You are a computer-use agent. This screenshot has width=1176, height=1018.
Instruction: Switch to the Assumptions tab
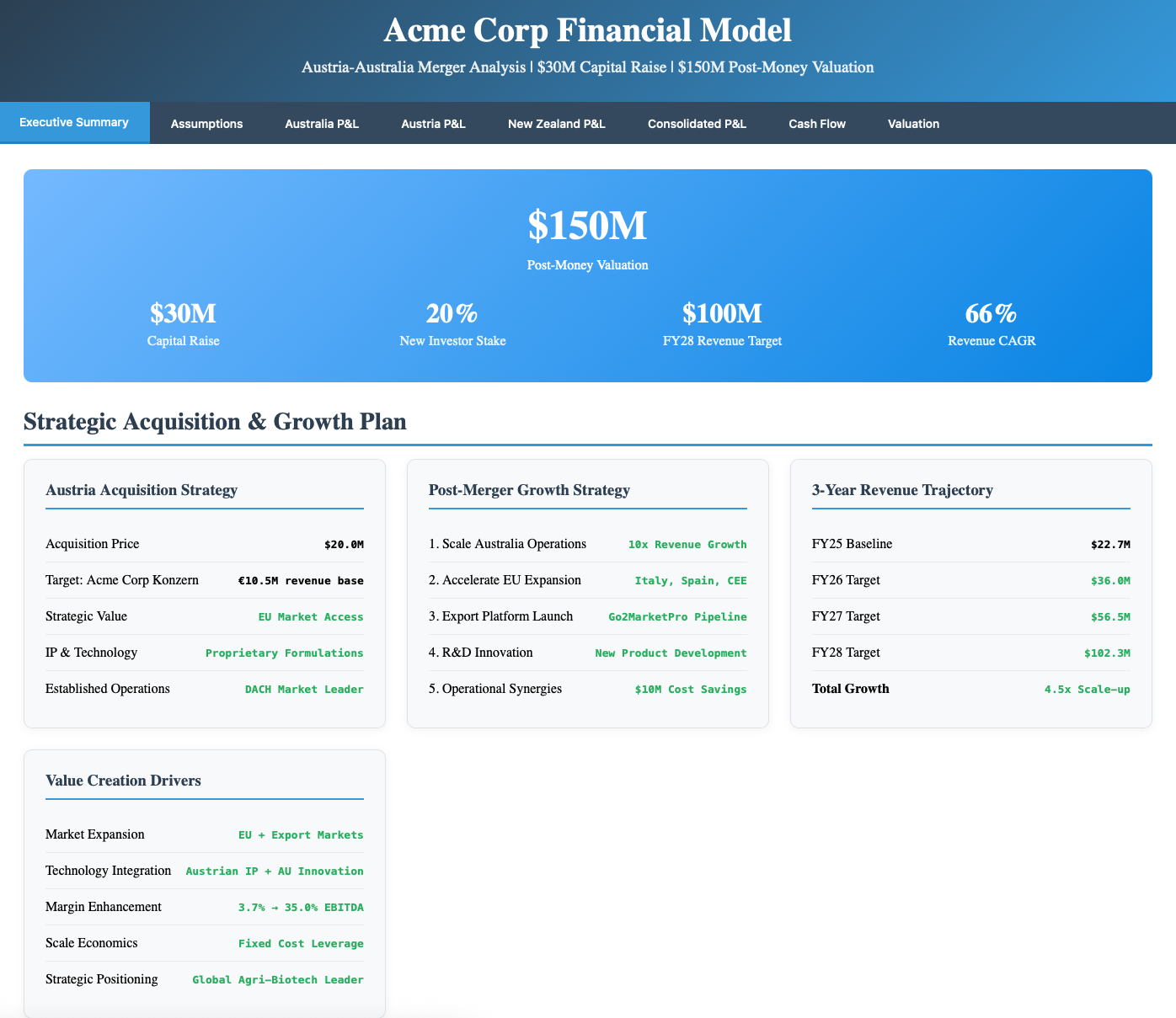pyautogui.click(x=206, y=123)
